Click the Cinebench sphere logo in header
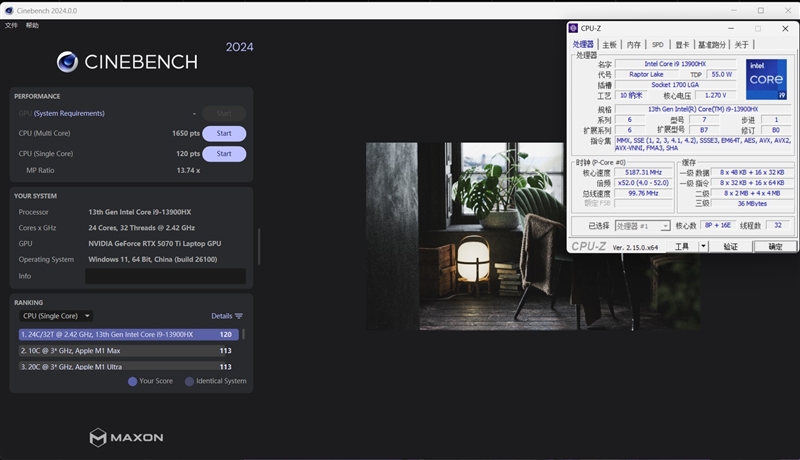The image size is (800, 460). pyautogui.click(x=67, y=62)
